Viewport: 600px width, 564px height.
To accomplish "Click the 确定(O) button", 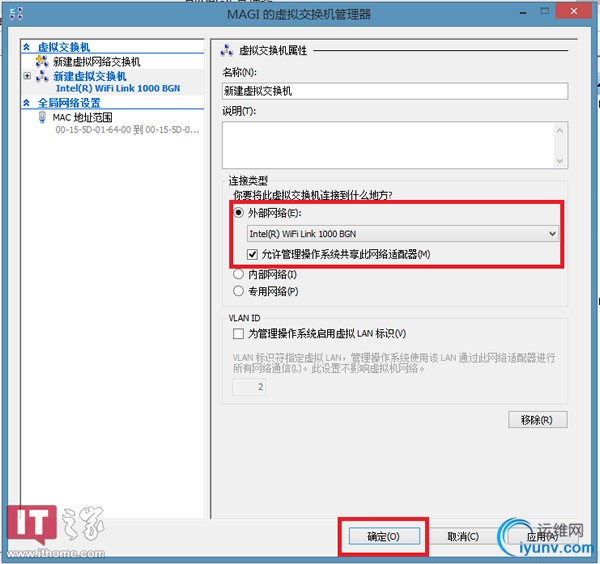I will (x=384, y=536).
